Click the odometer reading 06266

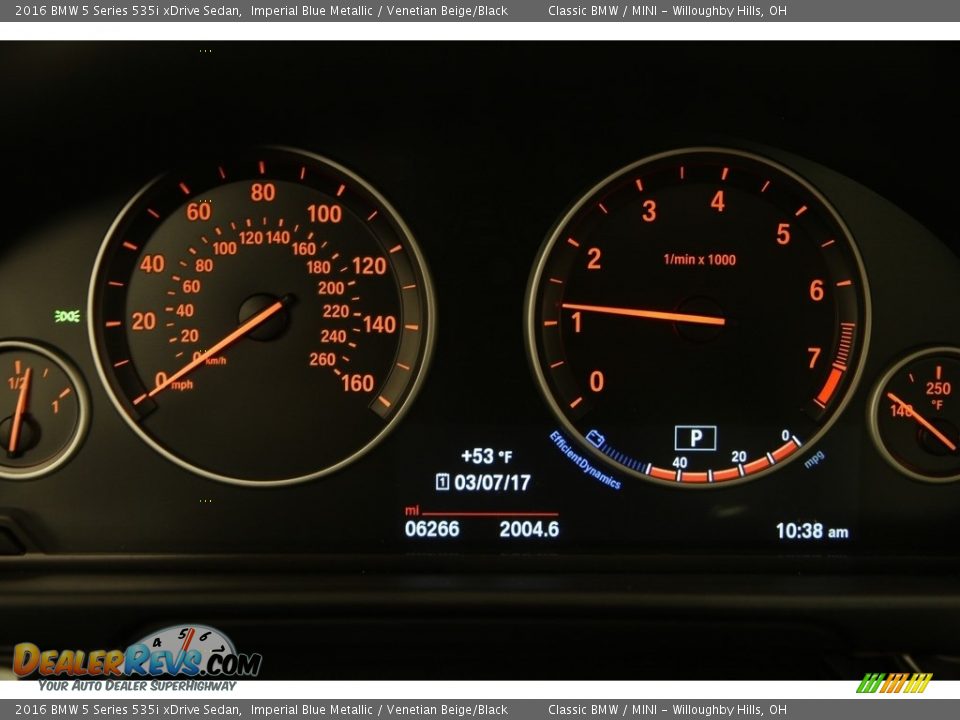coord(432,529)
